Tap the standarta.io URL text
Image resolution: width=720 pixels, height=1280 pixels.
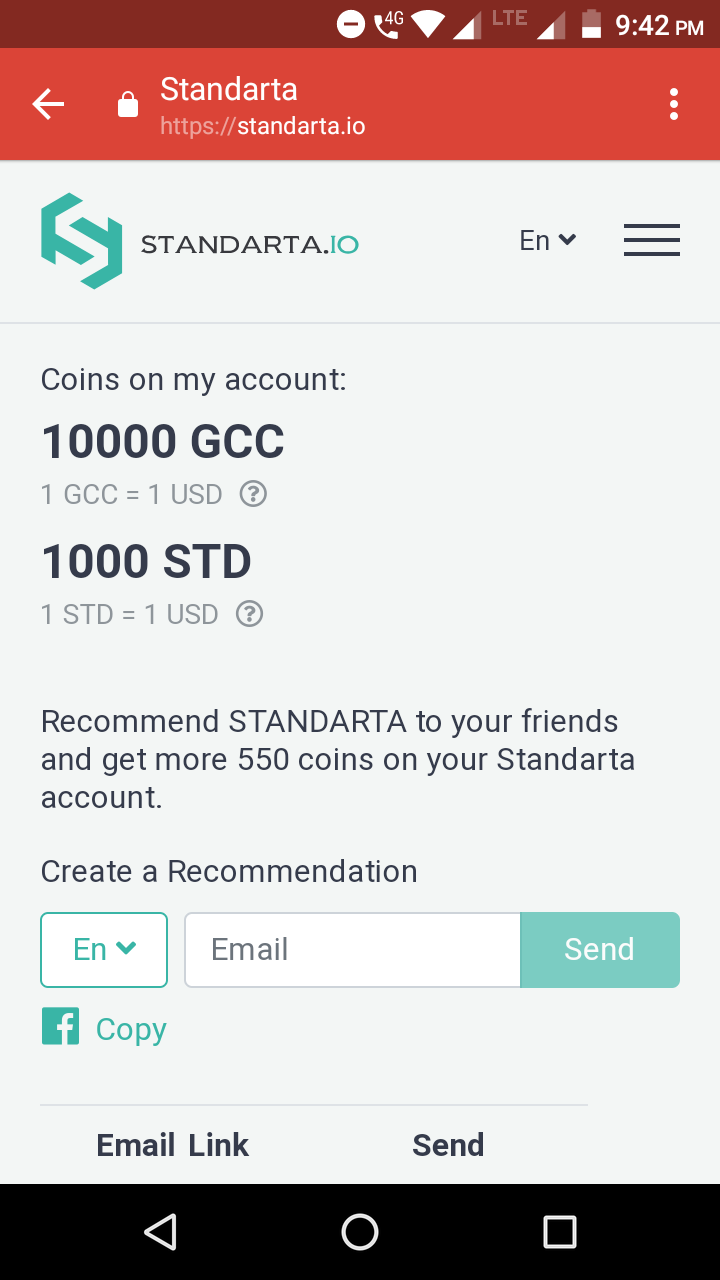tap(263, 127)
